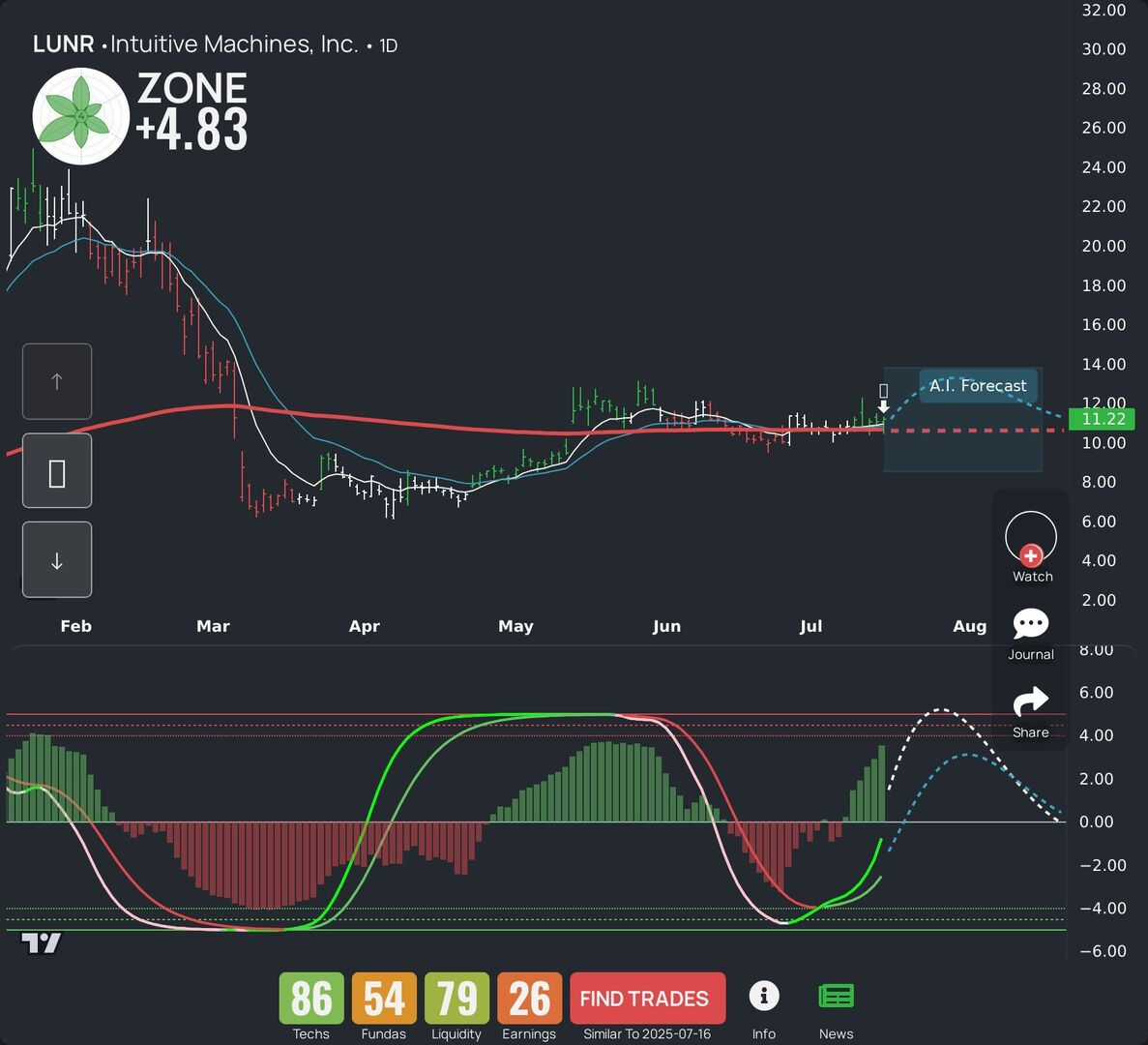1148x1045 pixels.
Task: Click the A.I. Forecast label
Action: click(978, 385)
